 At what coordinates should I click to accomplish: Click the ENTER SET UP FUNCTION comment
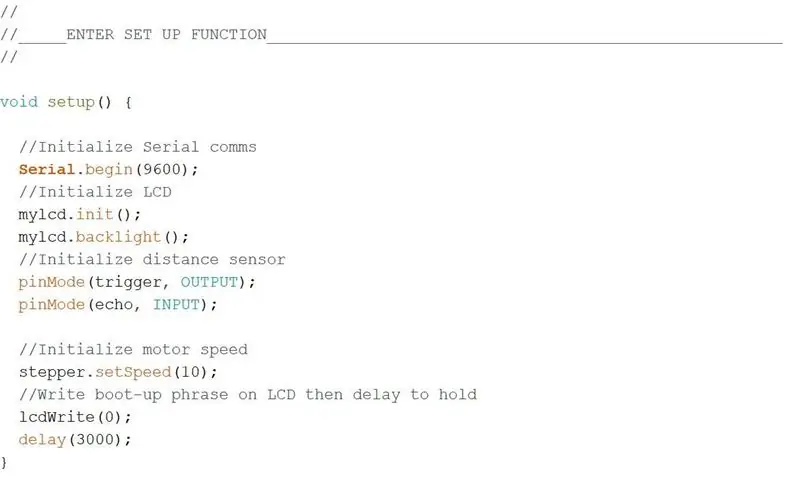coord(166,35)
